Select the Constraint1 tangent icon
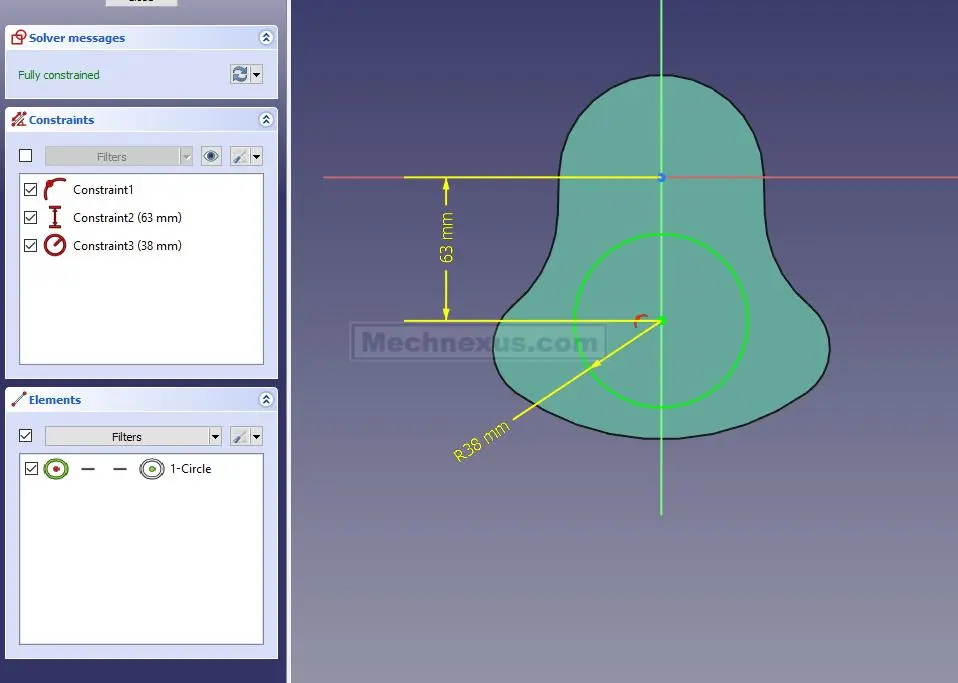 point(55,189)
